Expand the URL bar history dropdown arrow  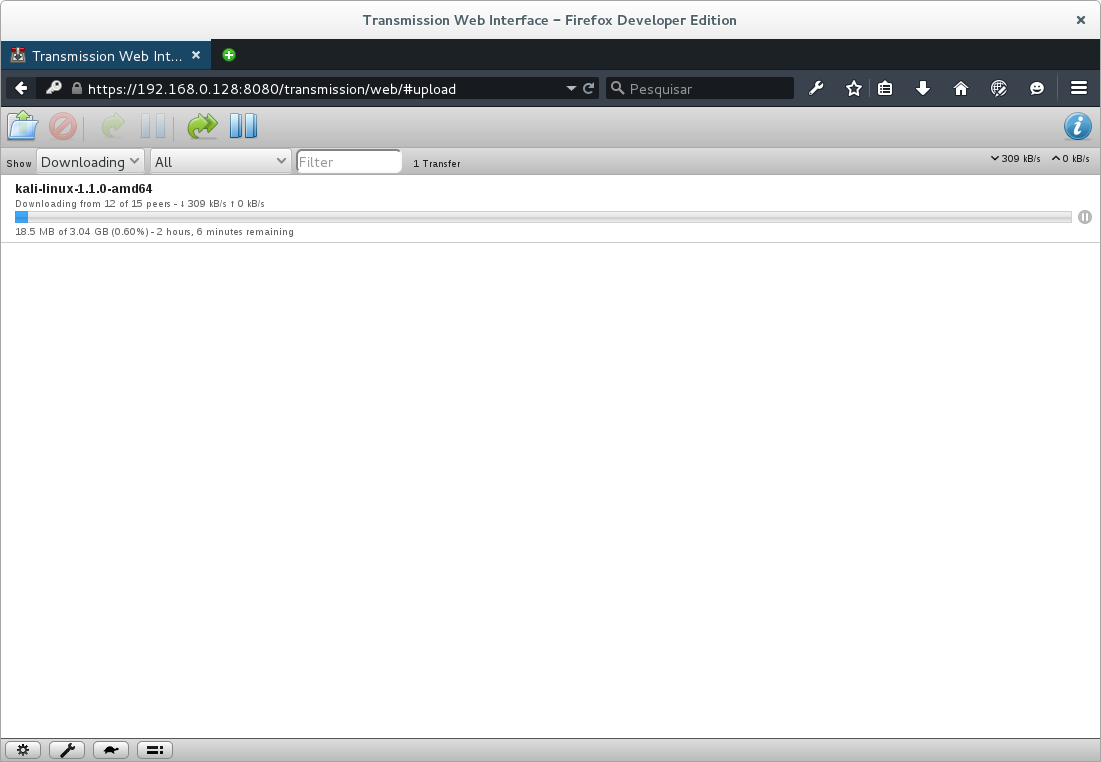pos(571,88)
